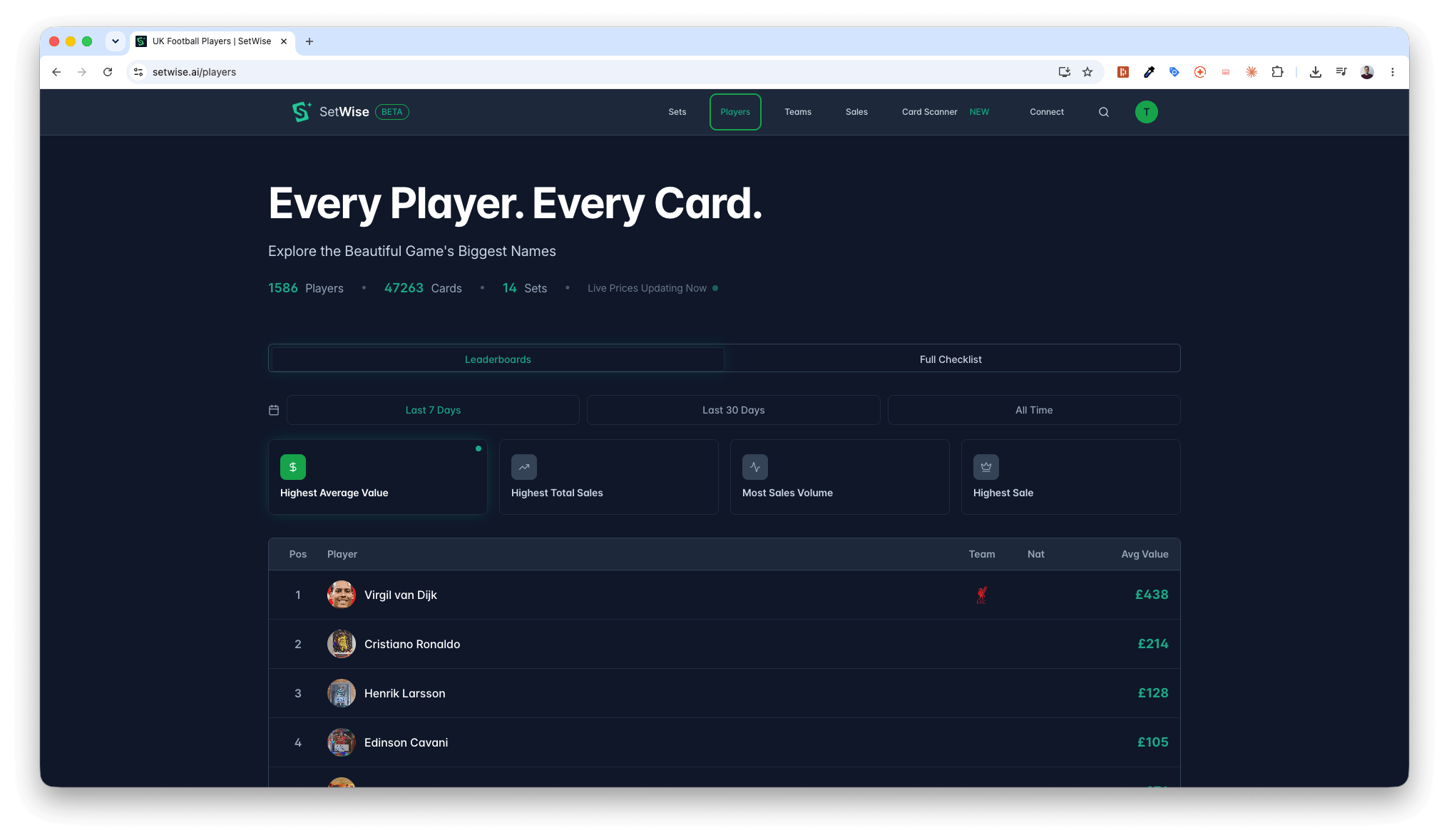Open the green T user avatar

[1147, 112]
